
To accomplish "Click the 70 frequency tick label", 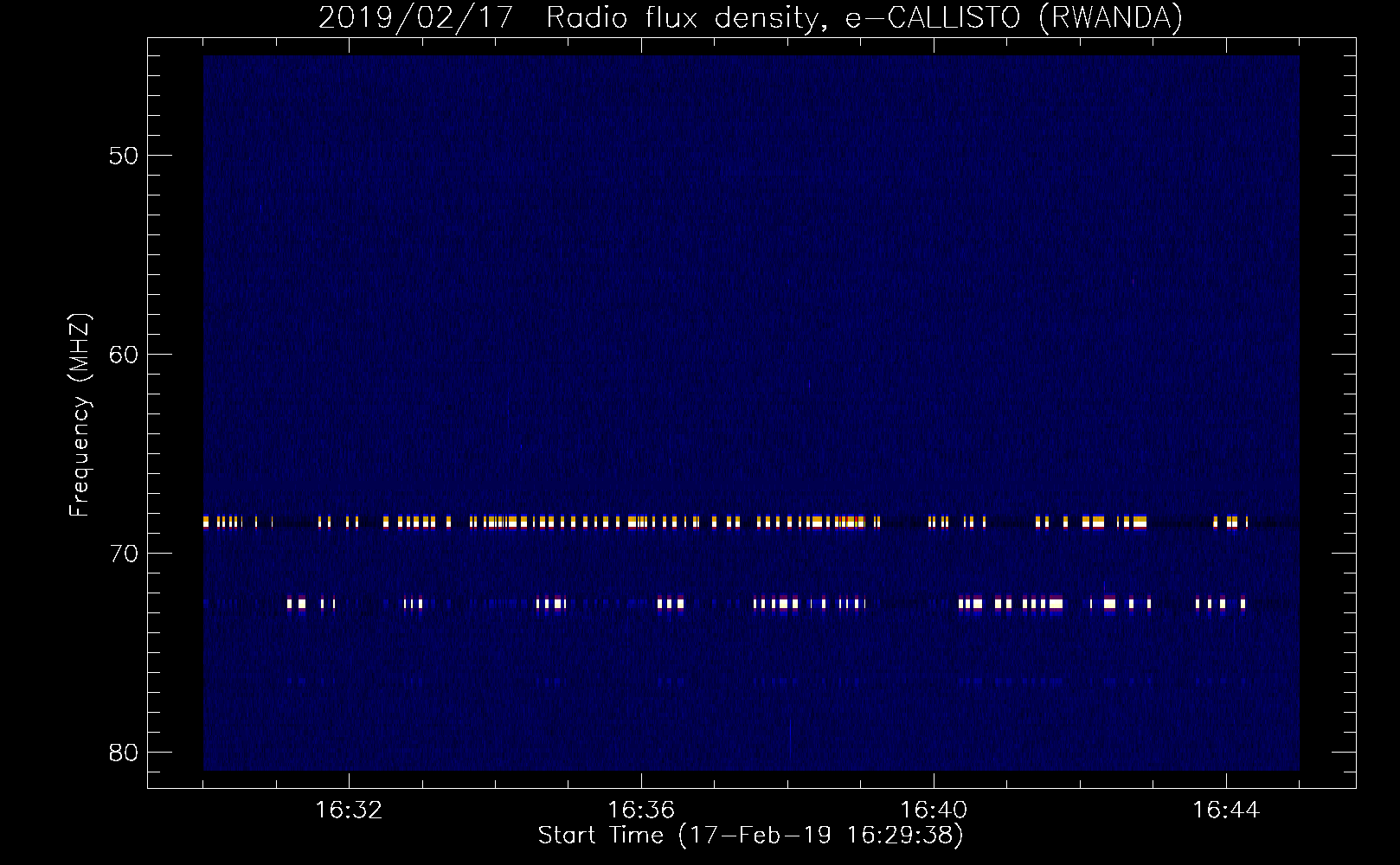I will pos(124,554).
